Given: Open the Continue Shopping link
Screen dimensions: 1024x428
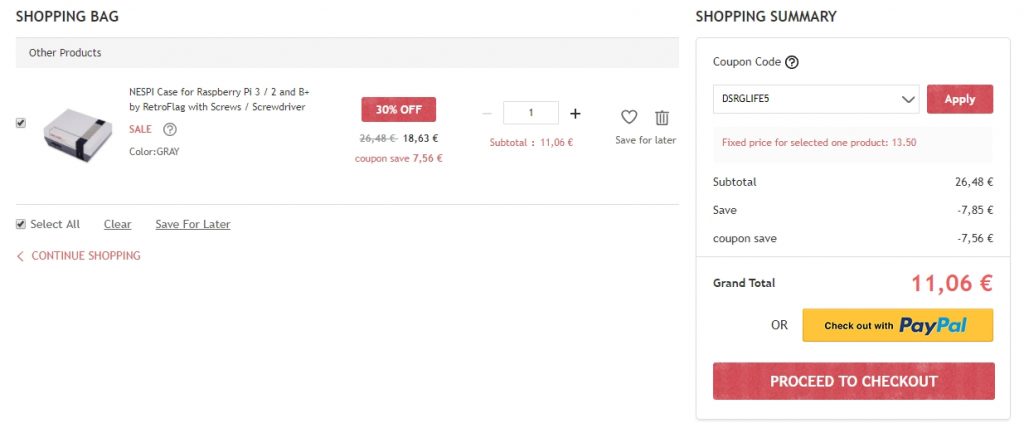Looking at the screenshot, I should point(85,256).
